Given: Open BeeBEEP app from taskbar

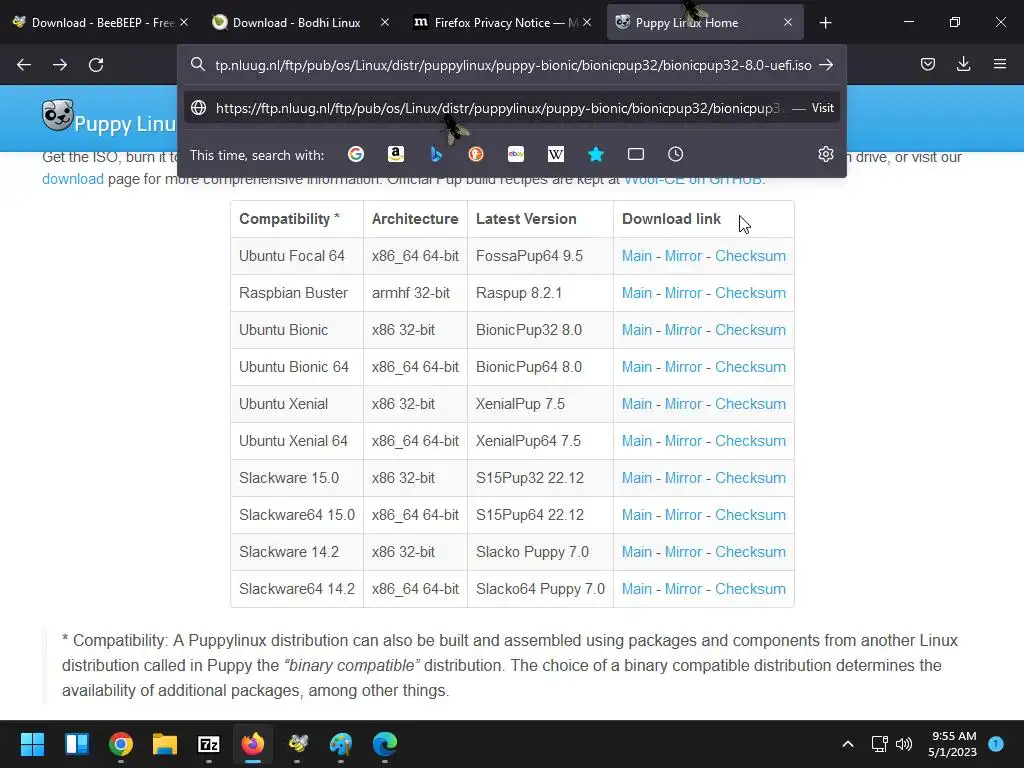Looking at the screenshot, I should 298,744.
